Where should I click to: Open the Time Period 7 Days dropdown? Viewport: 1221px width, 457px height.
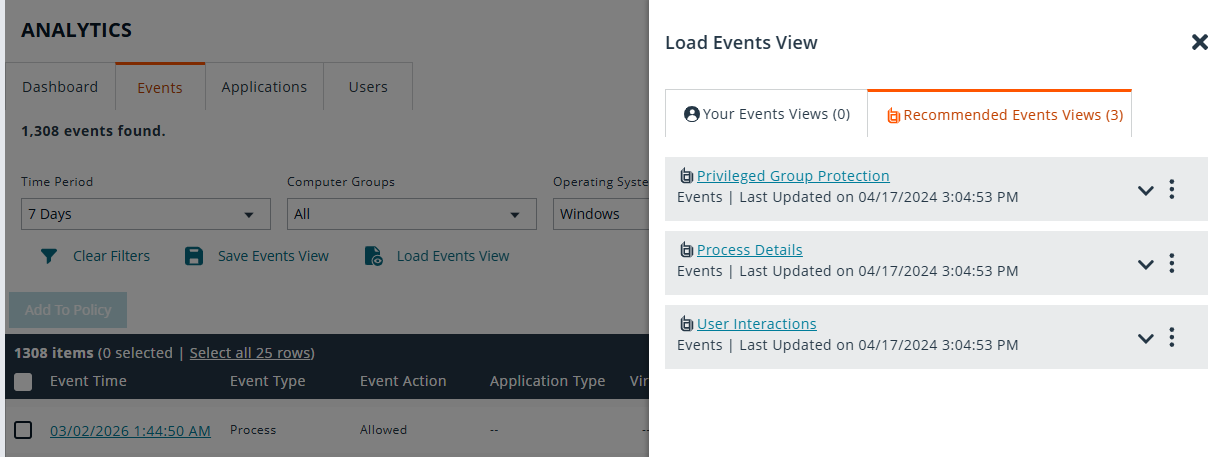pyautogui.click(x=146, y=214)
